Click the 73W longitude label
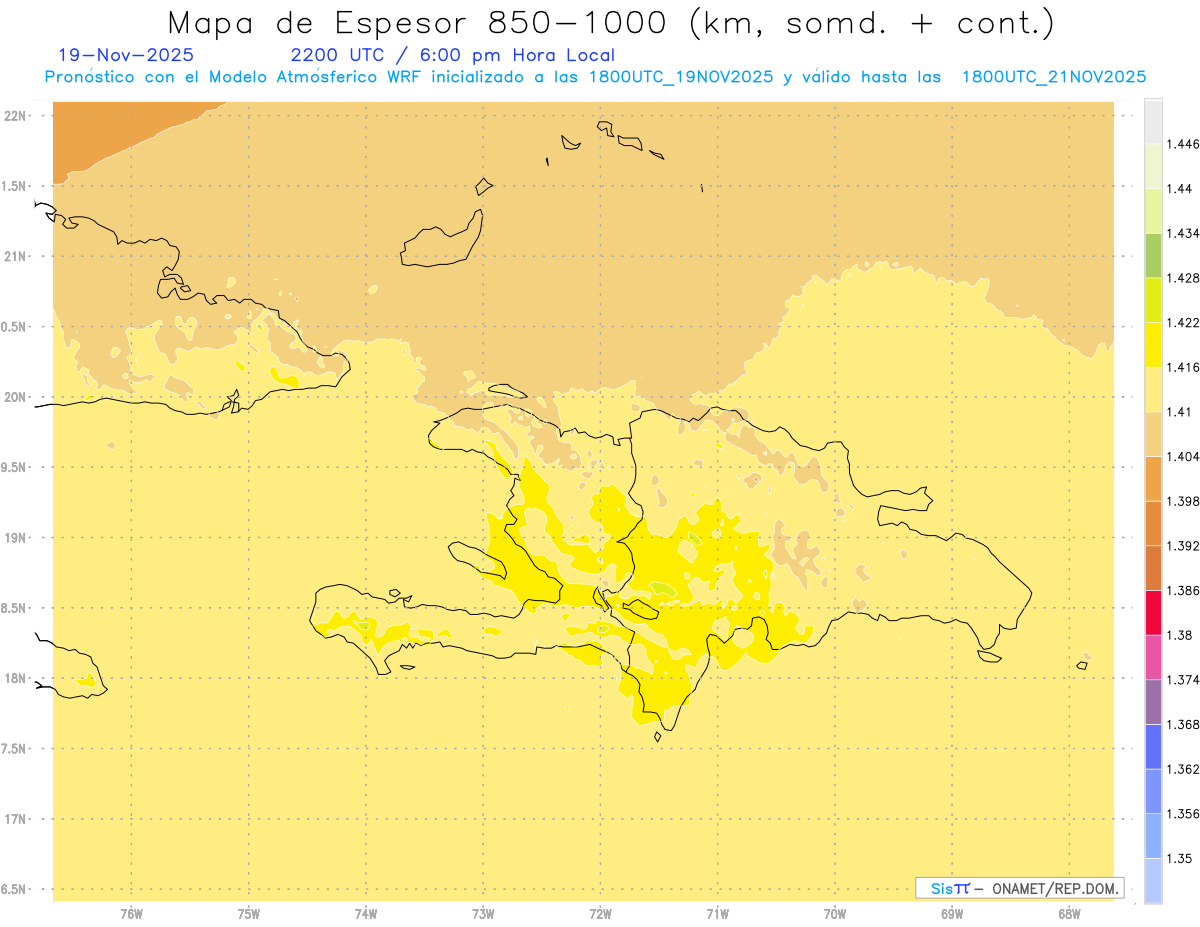This screenshot has width=1200, height=927. 483,914
